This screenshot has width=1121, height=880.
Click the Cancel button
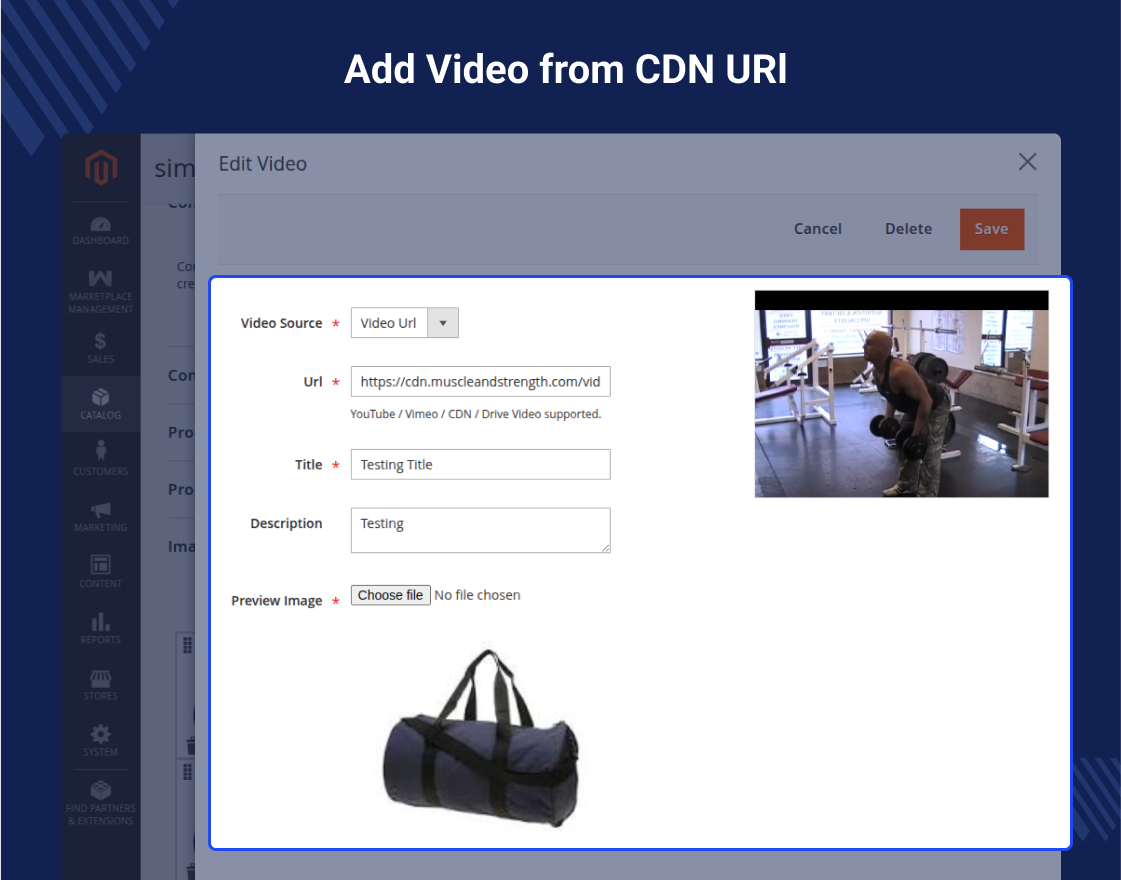click(x=817, y=229)
